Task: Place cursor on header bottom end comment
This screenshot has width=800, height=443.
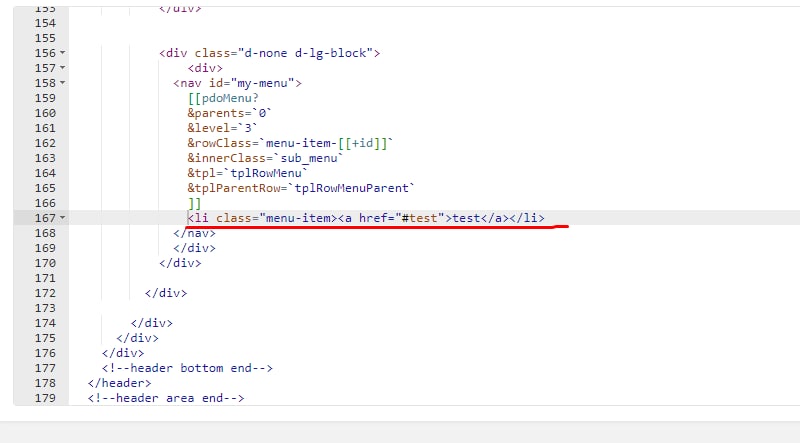Action: pos(187,368)
